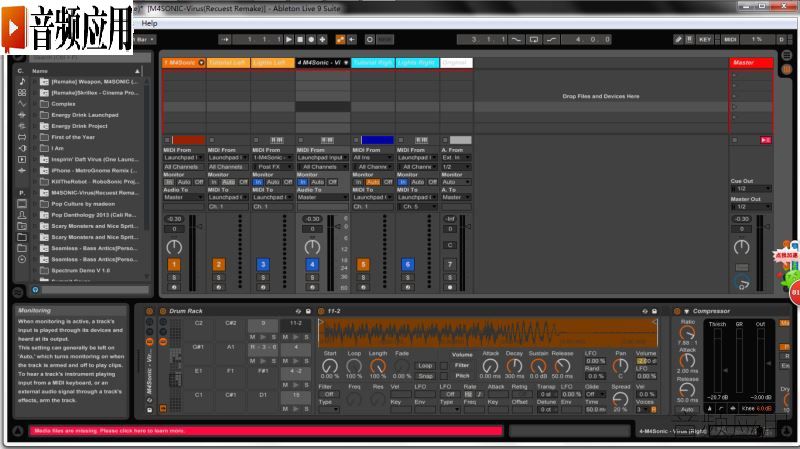Click the Simpler Loop button
Image resolution: width=800 pixels, height=449 pixels.
coord(425,366)
